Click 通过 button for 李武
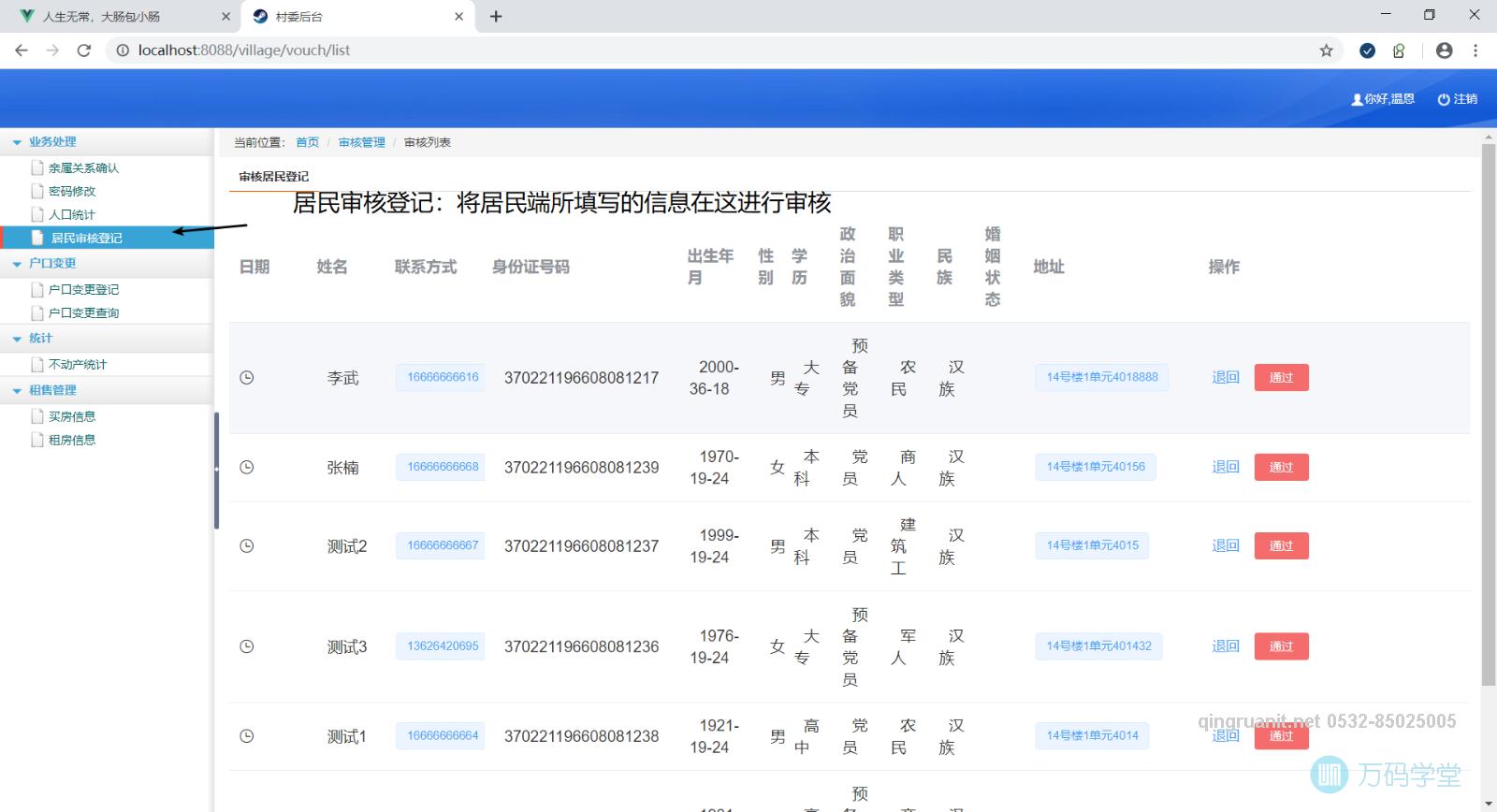 (x=1281, y=378)
